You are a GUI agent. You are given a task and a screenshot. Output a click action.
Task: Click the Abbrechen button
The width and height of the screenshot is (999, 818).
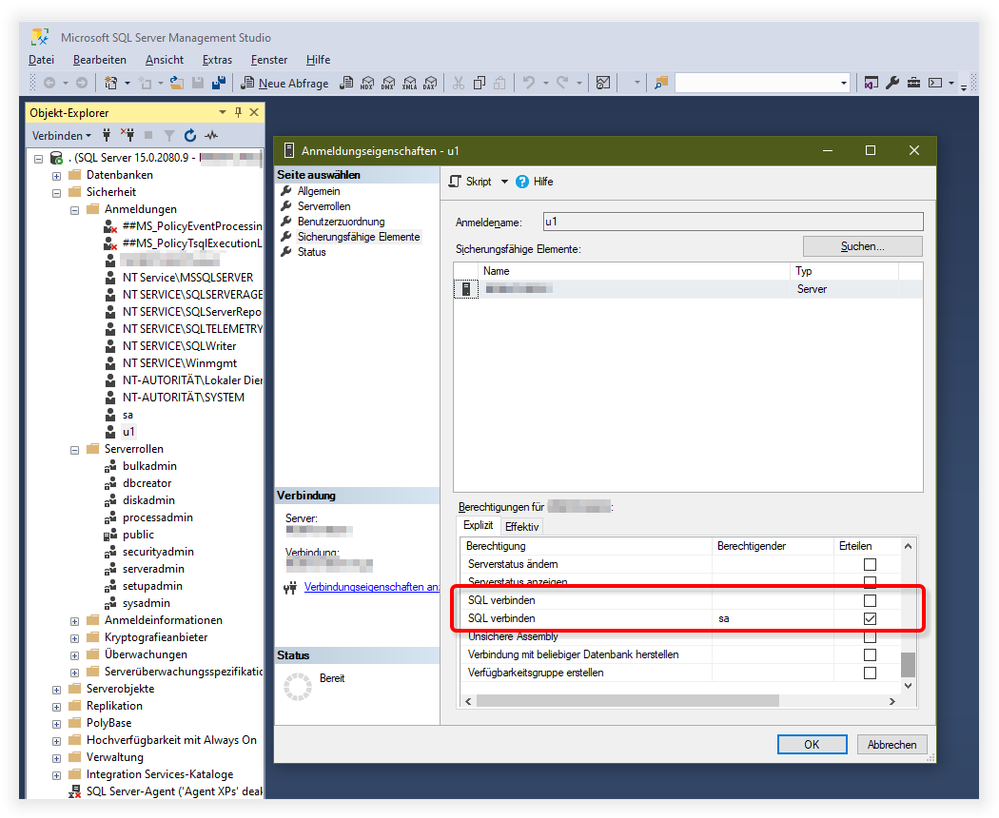point(891,744)
